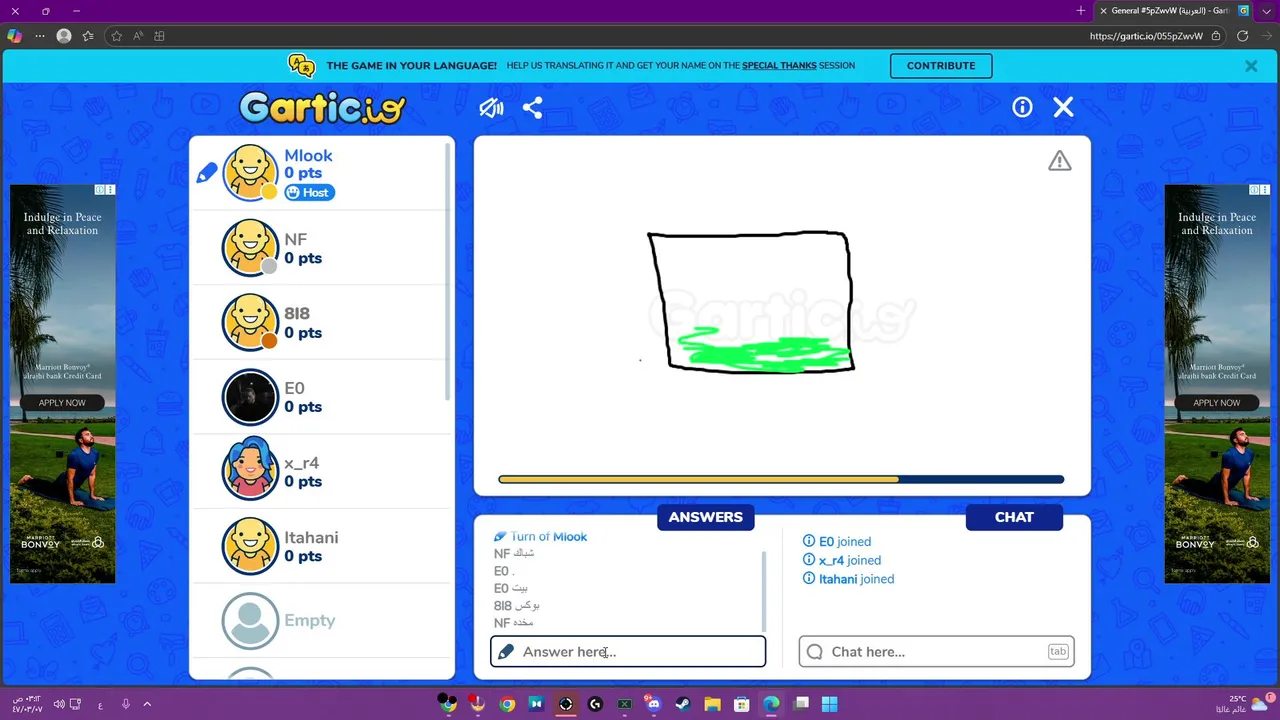This screenshot has width=1280, height=720.
Task: Click the Host badge under Mlook
Action: click(309, 192)
